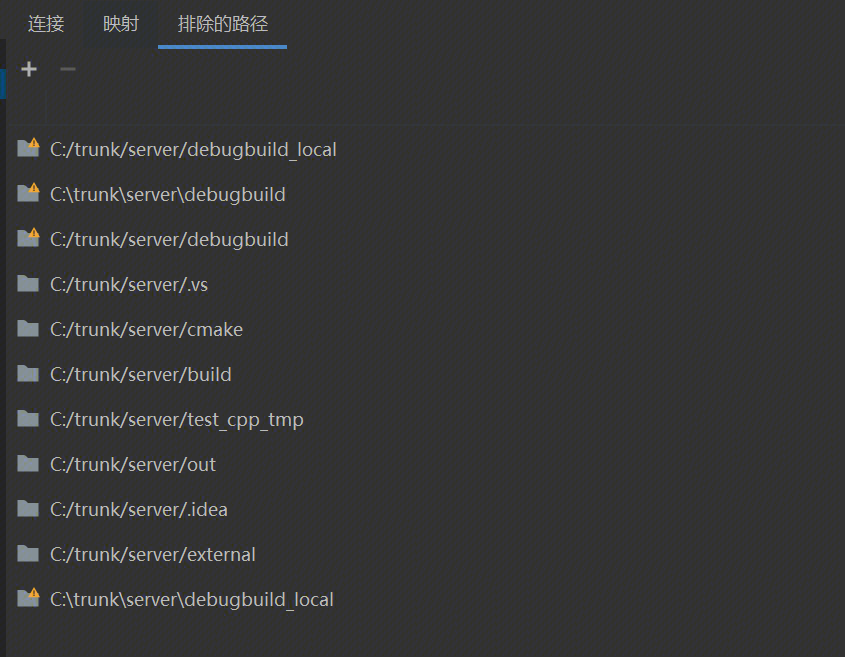Choose the C:/trunk/server/.idea excluded path
845x657 pixels.
click(138, 510)
